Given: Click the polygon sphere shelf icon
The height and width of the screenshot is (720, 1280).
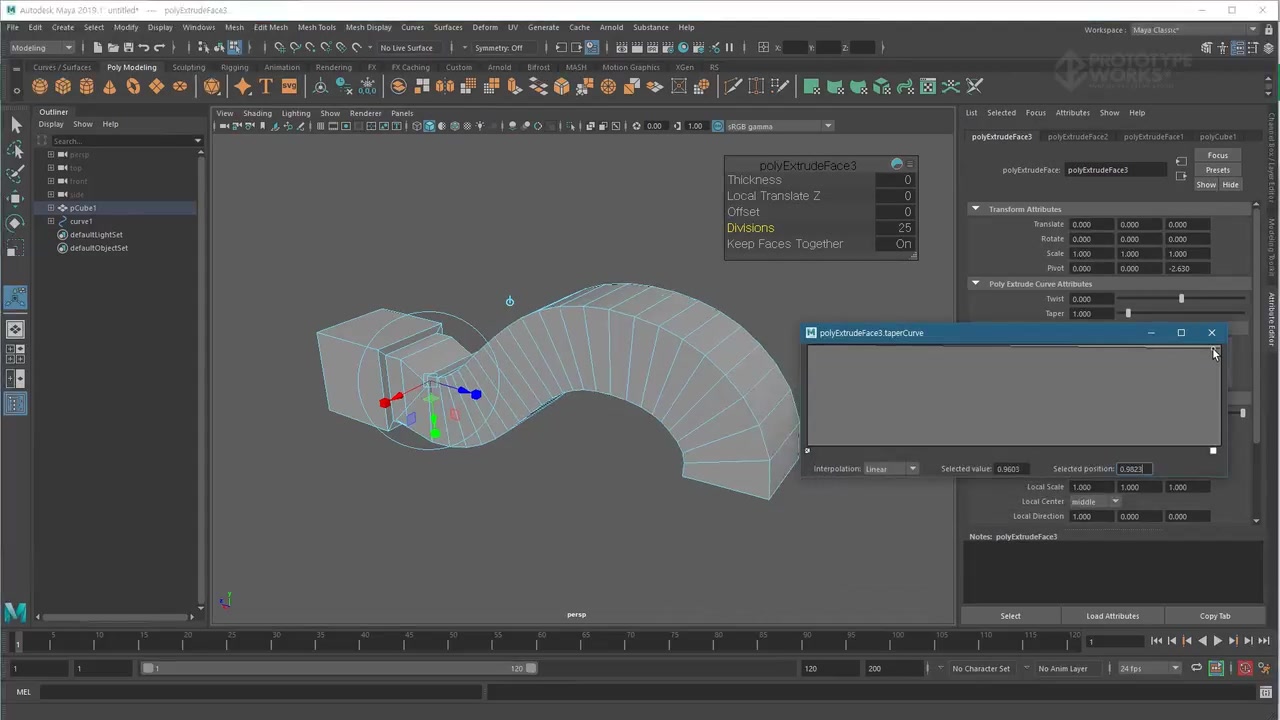Looking at the screenshot, I should coord(40,87).
